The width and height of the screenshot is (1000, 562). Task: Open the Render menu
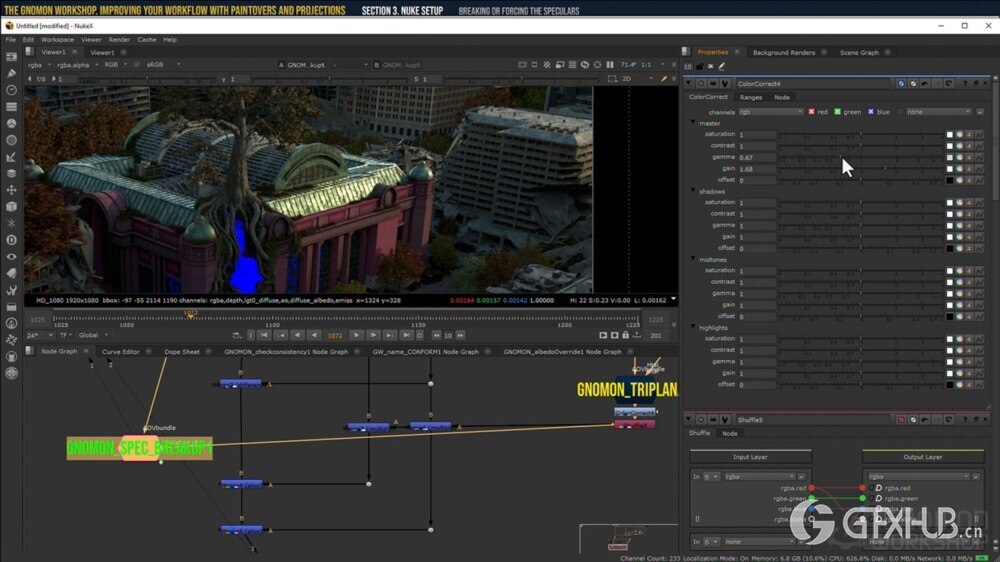coord(119,40)
